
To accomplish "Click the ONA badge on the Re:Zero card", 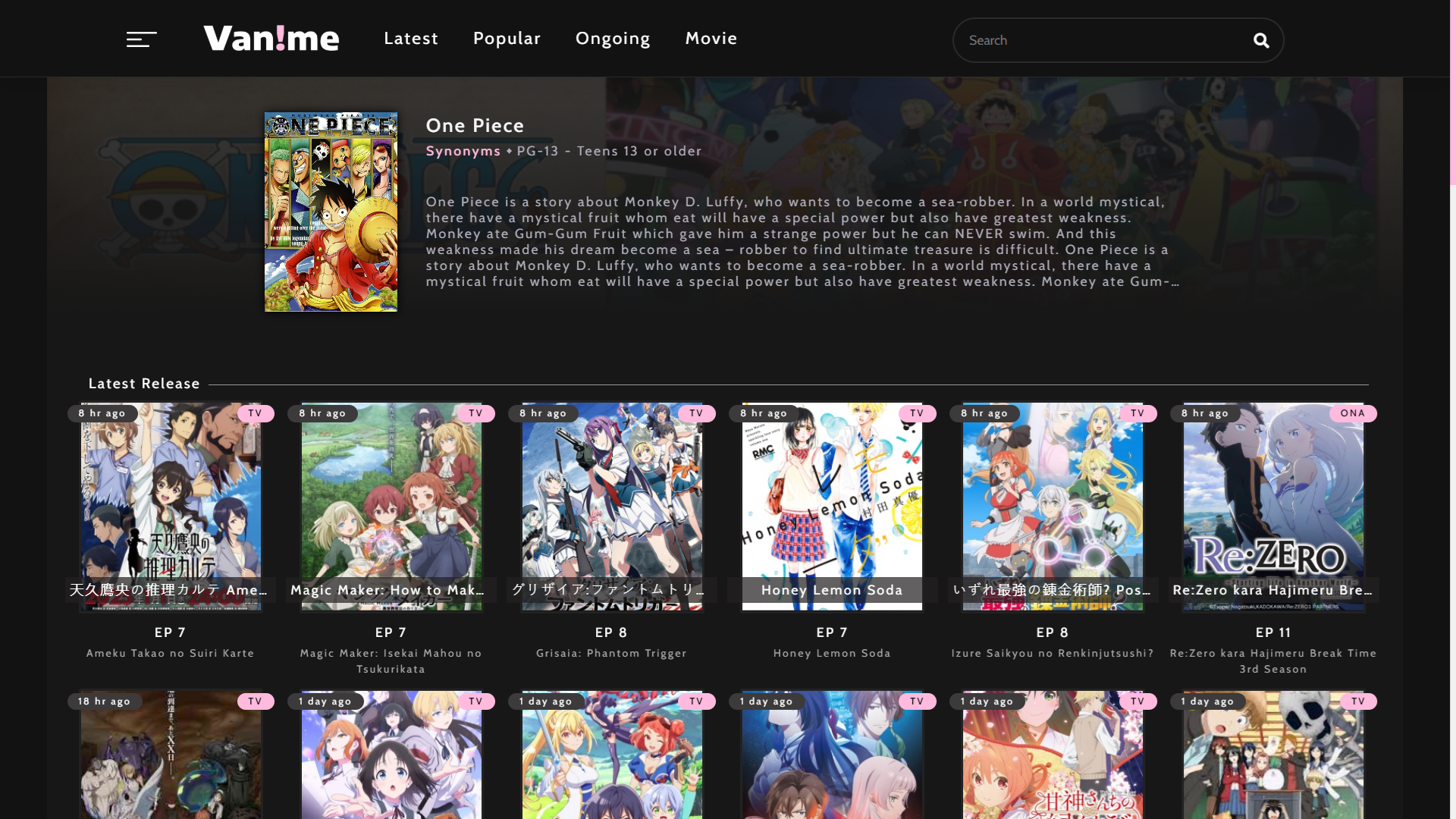I will [1352, 413].
